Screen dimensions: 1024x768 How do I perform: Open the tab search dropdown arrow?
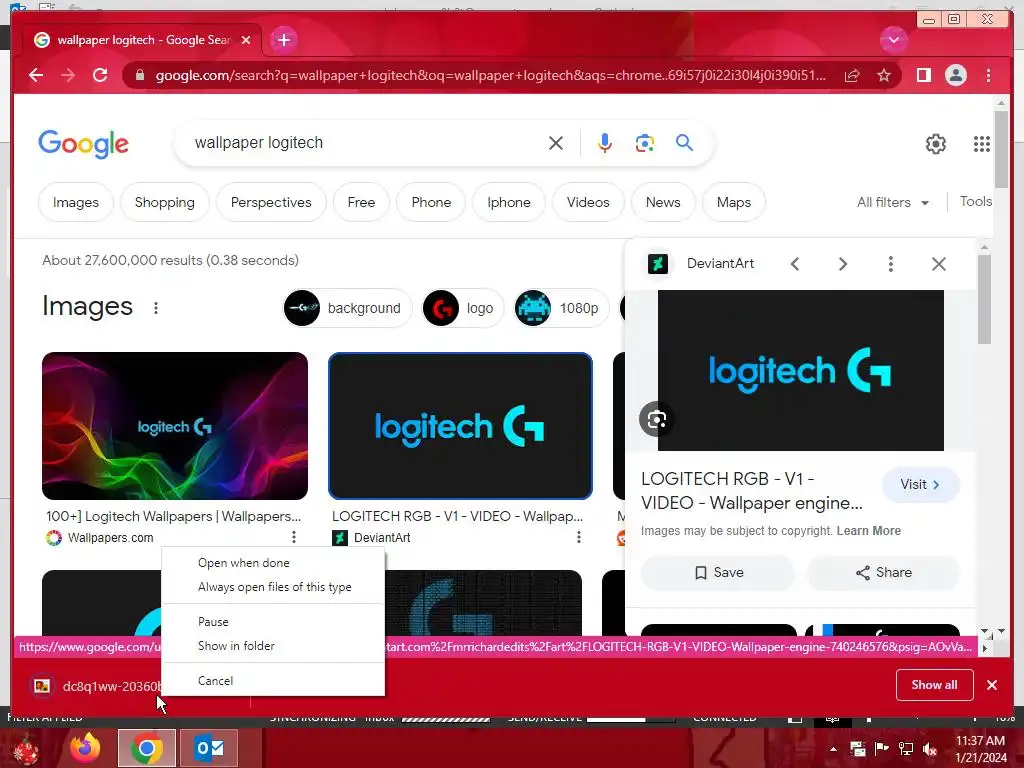pos(893,40)
